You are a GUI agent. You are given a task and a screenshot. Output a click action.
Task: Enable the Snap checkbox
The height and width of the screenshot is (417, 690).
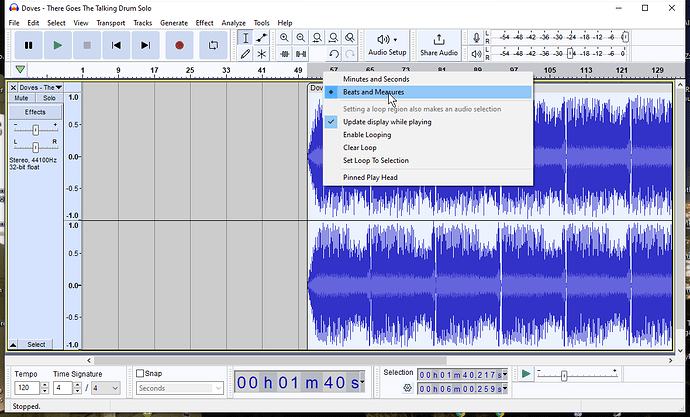point(140,374)
